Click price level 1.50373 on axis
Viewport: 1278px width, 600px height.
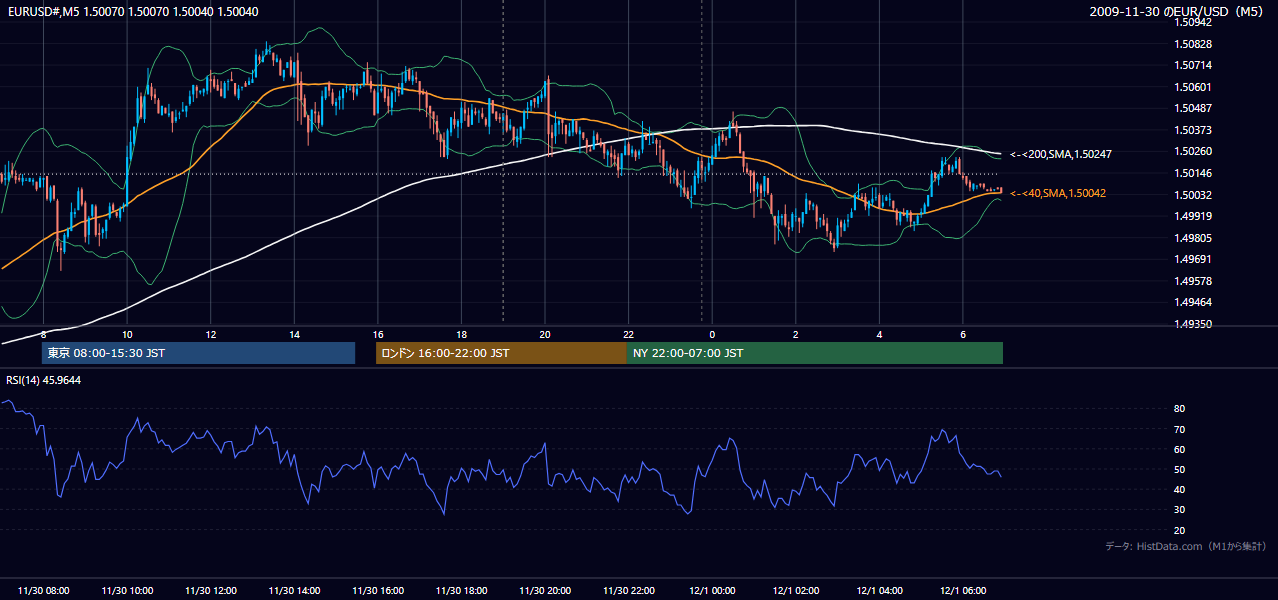coord(1193,130)
